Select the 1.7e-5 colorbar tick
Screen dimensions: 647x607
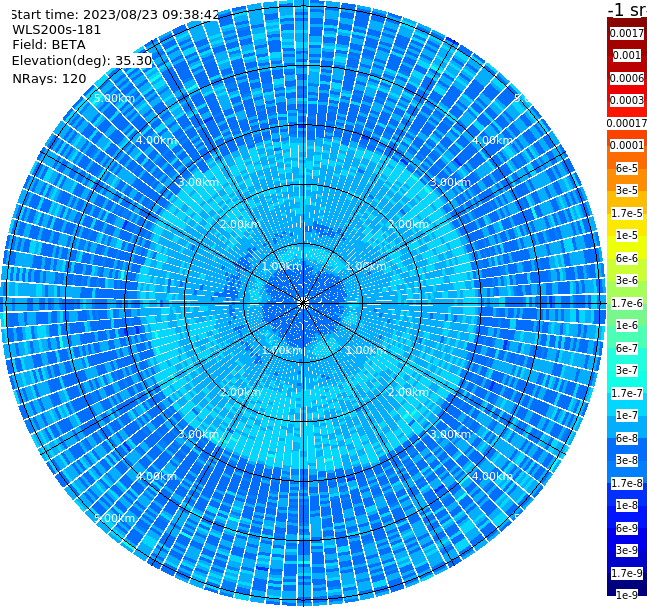point(627,213)
